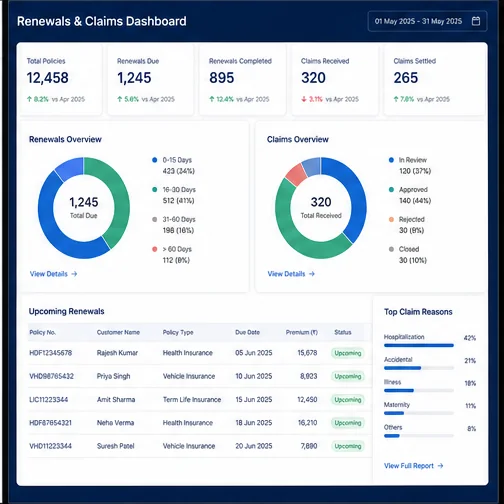Select the Total Policies card
Viewport: 504px width, 504px height.
coord(60,80)
